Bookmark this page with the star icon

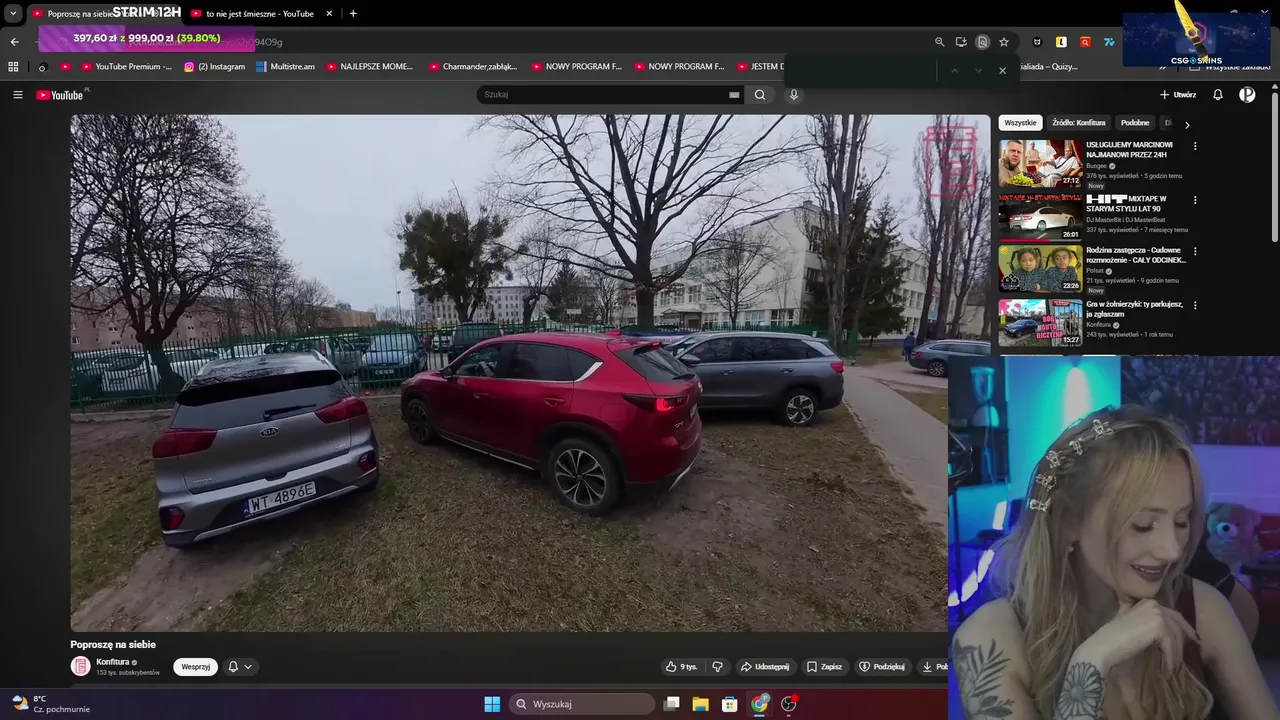[1004, 42]
